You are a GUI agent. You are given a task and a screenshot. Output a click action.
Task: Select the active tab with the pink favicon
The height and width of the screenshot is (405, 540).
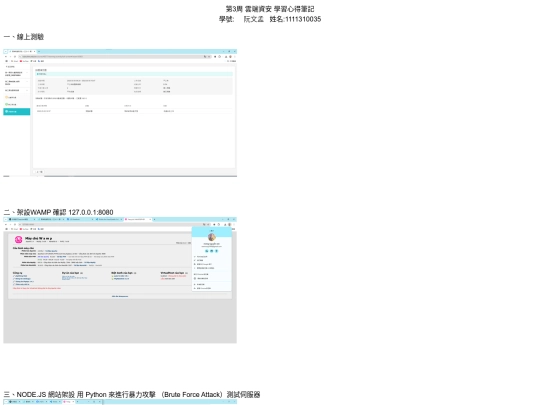138,219
